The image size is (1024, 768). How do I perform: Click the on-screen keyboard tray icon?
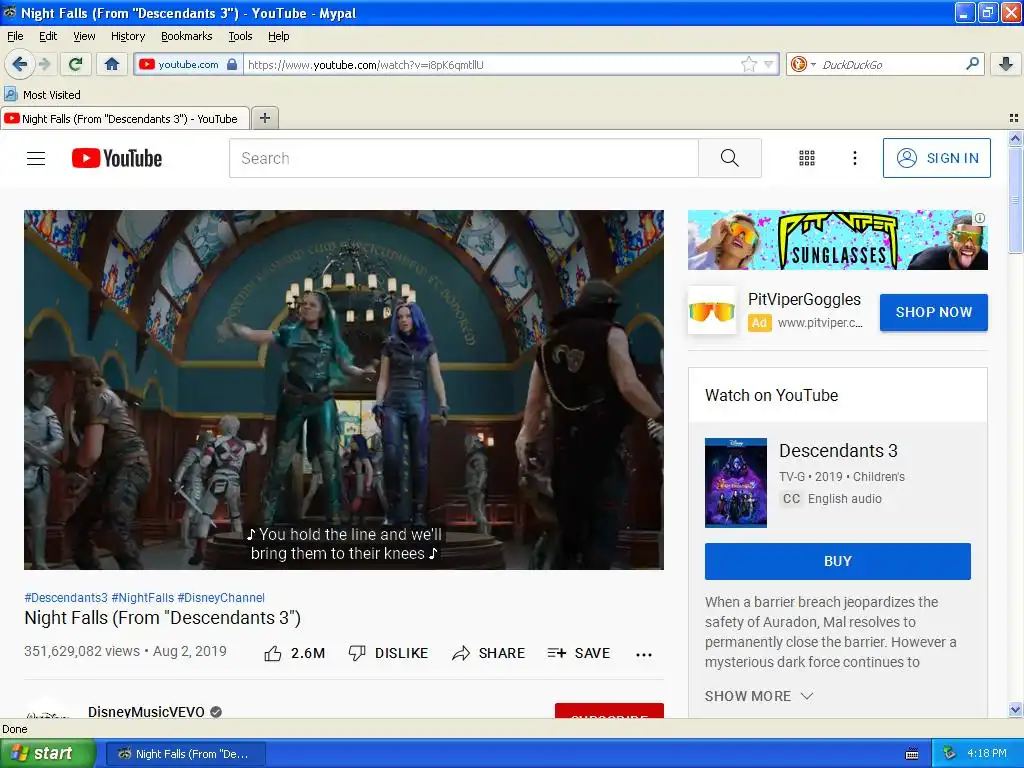pyautogui.click(x=912, y=754)
